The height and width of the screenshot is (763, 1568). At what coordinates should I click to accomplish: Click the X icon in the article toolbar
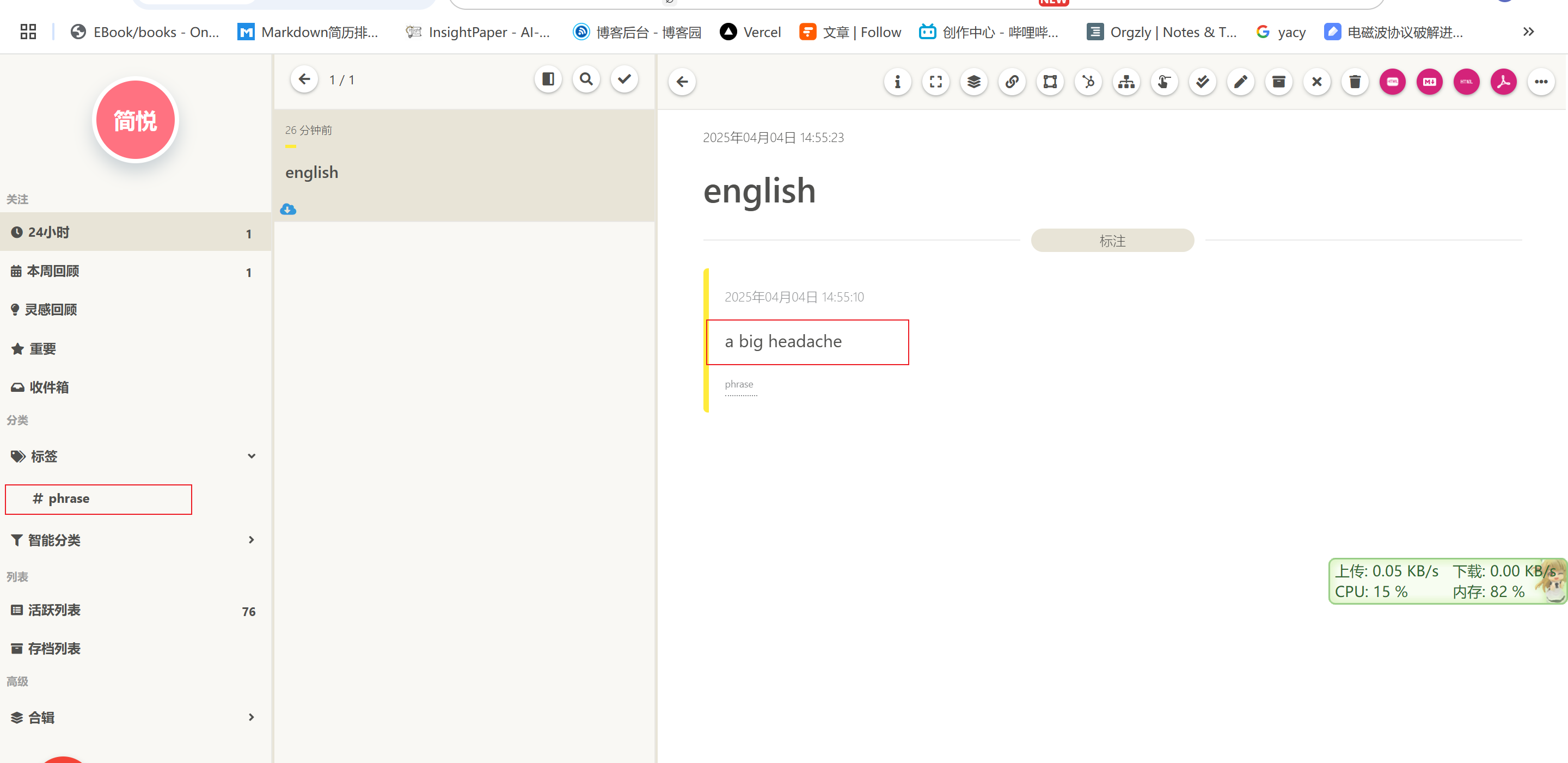tap(1316, 82)
